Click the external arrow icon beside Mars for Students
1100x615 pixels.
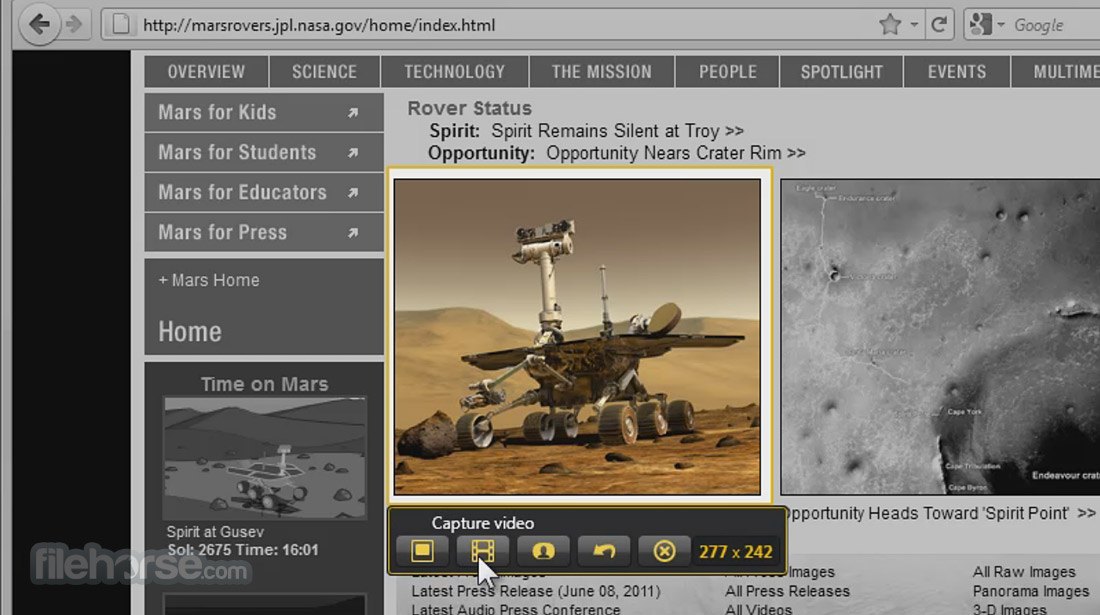(353, 152)
